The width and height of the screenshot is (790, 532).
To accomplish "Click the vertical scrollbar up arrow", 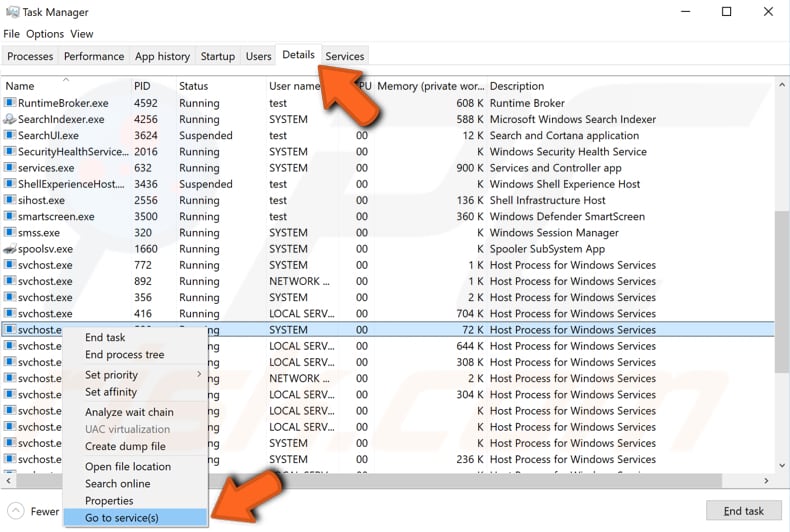I will [782, 85].
